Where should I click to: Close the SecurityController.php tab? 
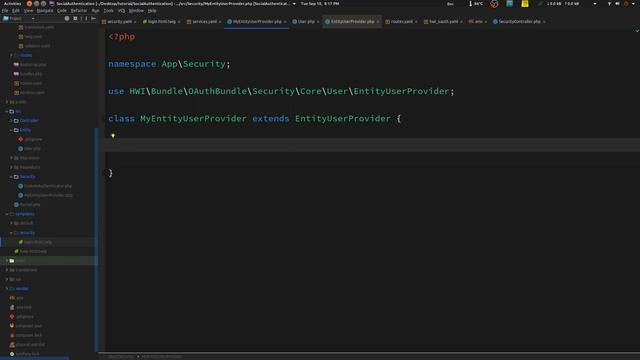544,22
